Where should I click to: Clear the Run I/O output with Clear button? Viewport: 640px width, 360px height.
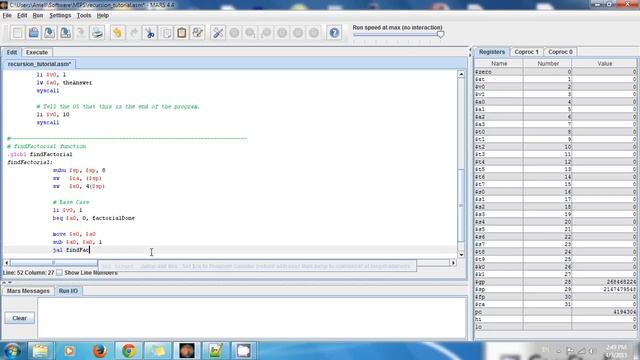coord(19,318)
